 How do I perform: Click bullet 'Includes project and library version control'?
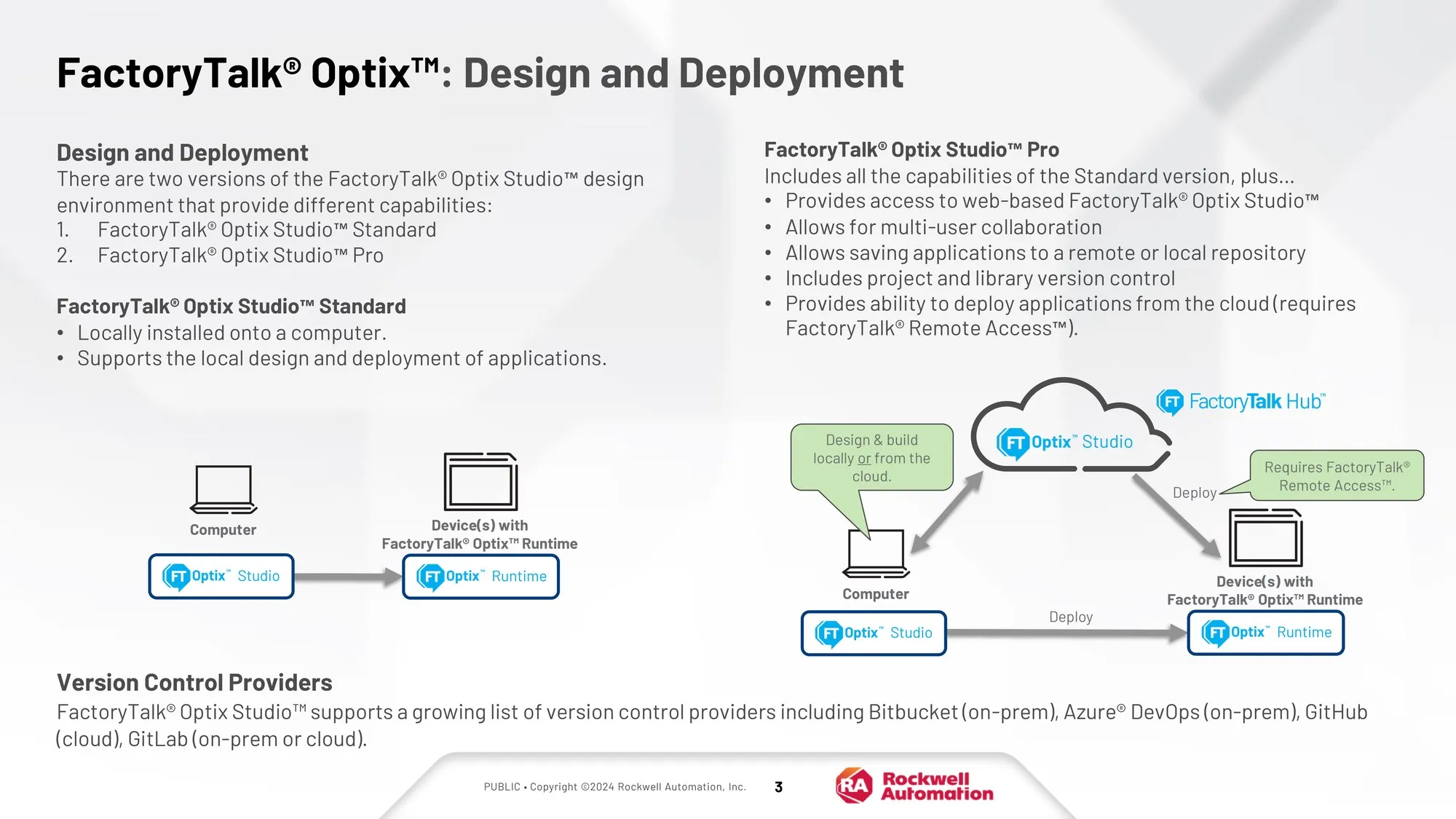point(970,279)
